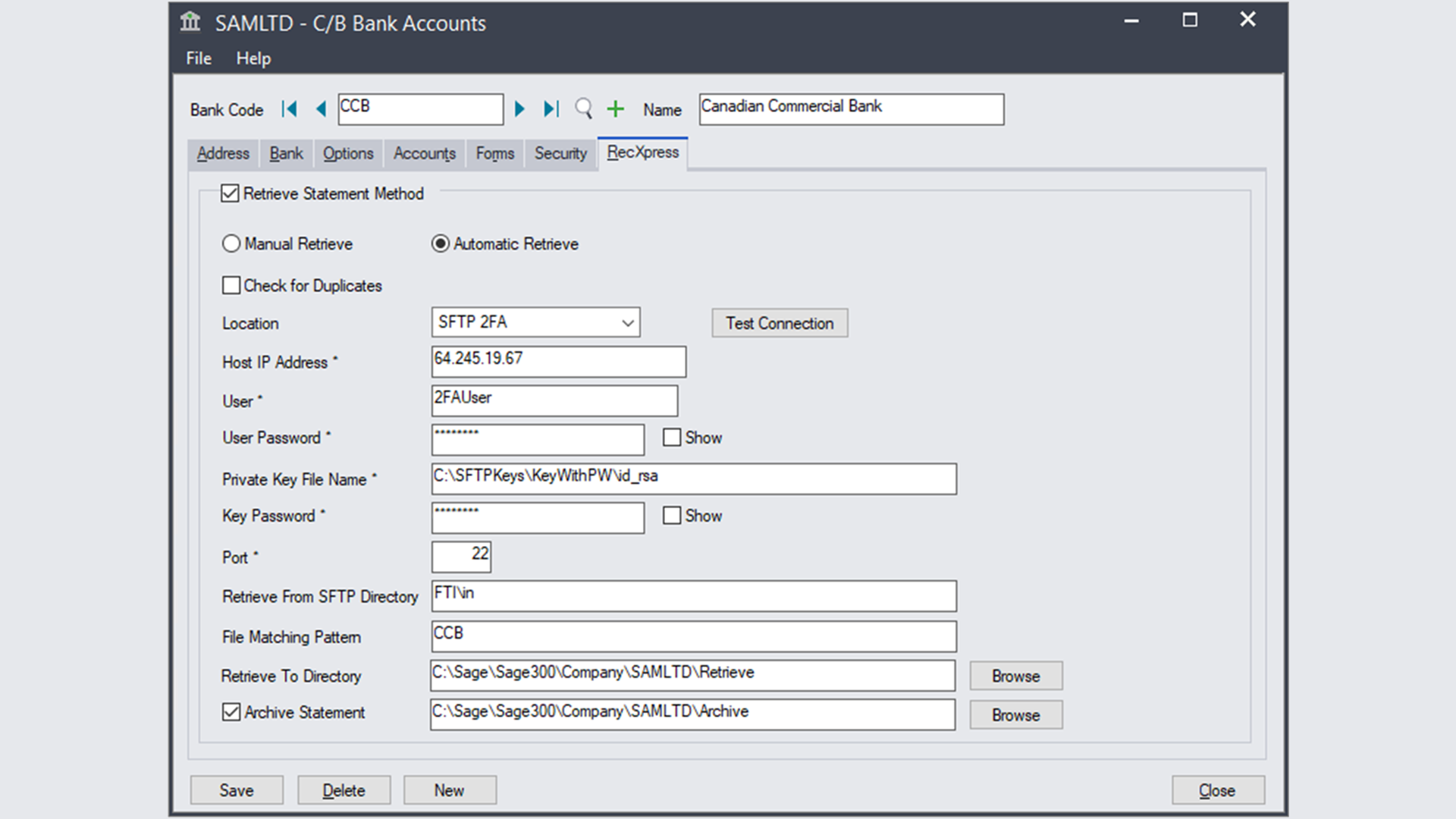Click the Test Connection button

(779, 323)
